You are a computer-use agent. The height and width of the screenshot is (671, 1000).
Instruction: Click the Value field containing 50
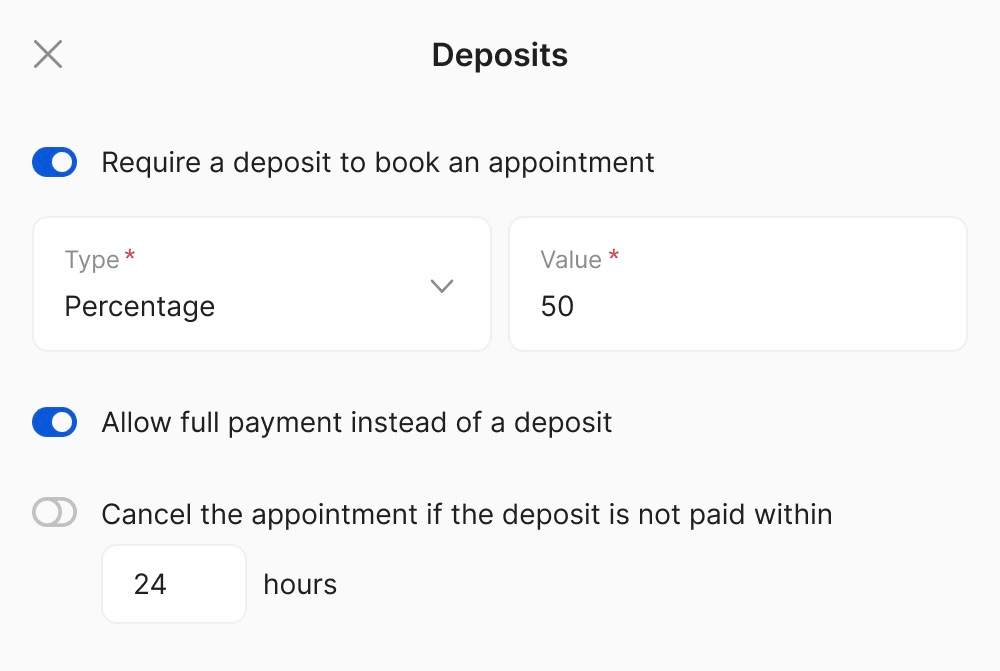click(737, 306)
